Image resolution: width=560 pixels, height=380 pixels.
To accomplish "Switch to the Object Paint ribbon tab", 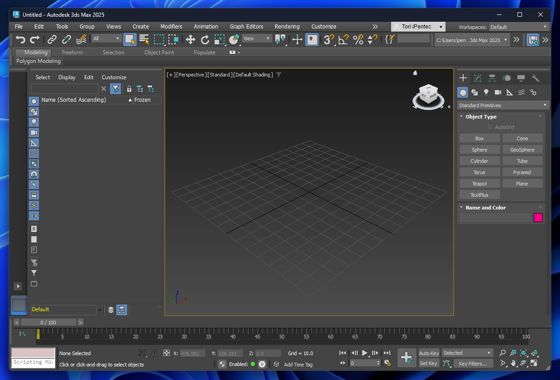I will coord(159,52).
